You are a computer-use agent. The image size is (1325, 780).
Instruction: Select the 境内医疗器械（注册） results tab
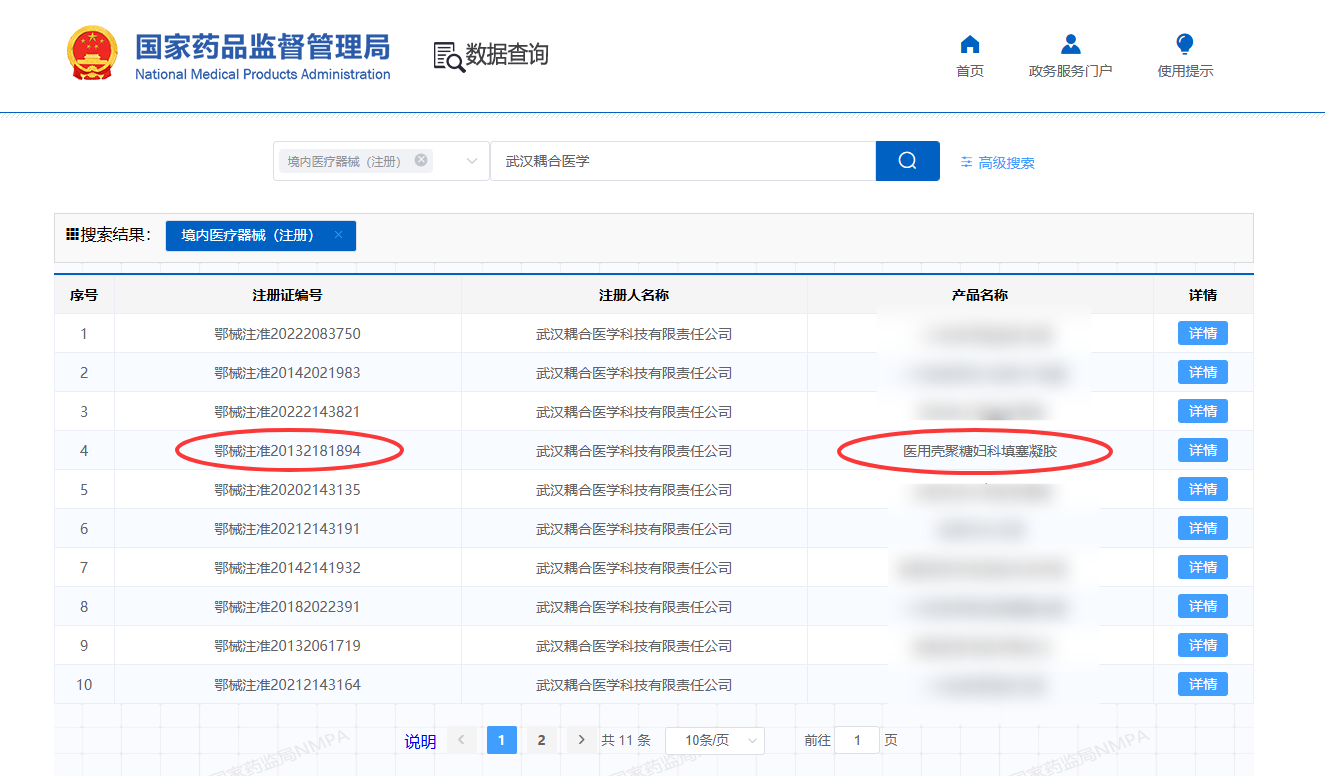[x=247, y=235]
